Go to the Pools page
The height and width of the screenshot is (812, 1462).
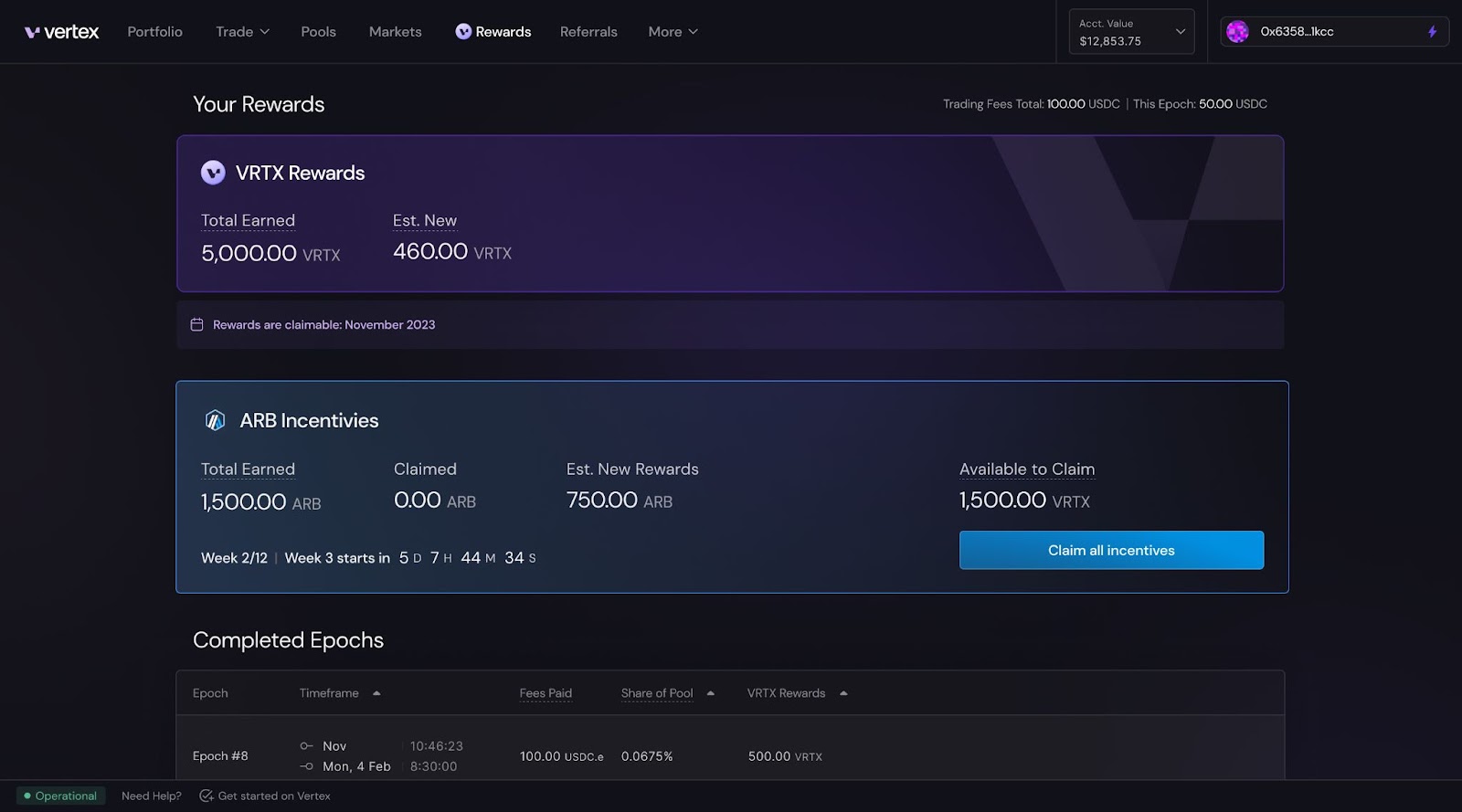click(x=318, y=32)
